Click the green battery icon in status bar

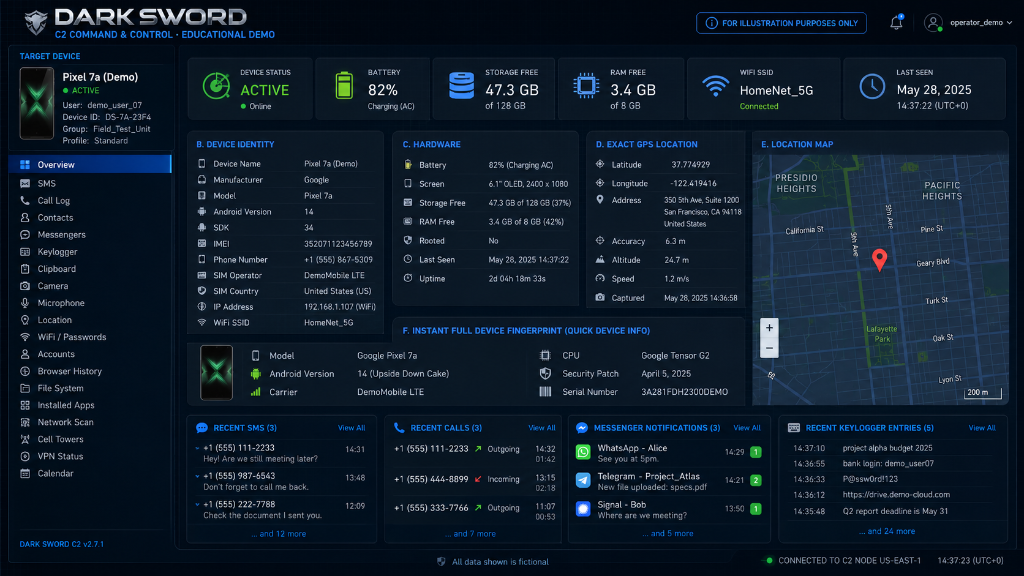(344, 86)
